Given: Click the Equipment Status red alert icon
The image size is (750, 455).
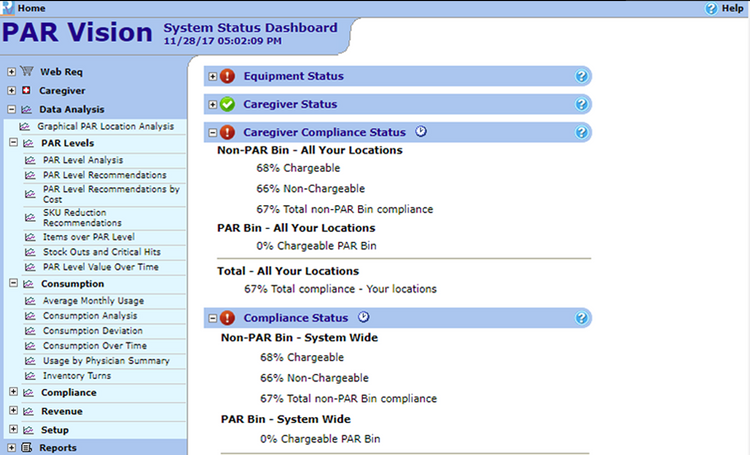Looking at the screenshot, I should [228, 76].
